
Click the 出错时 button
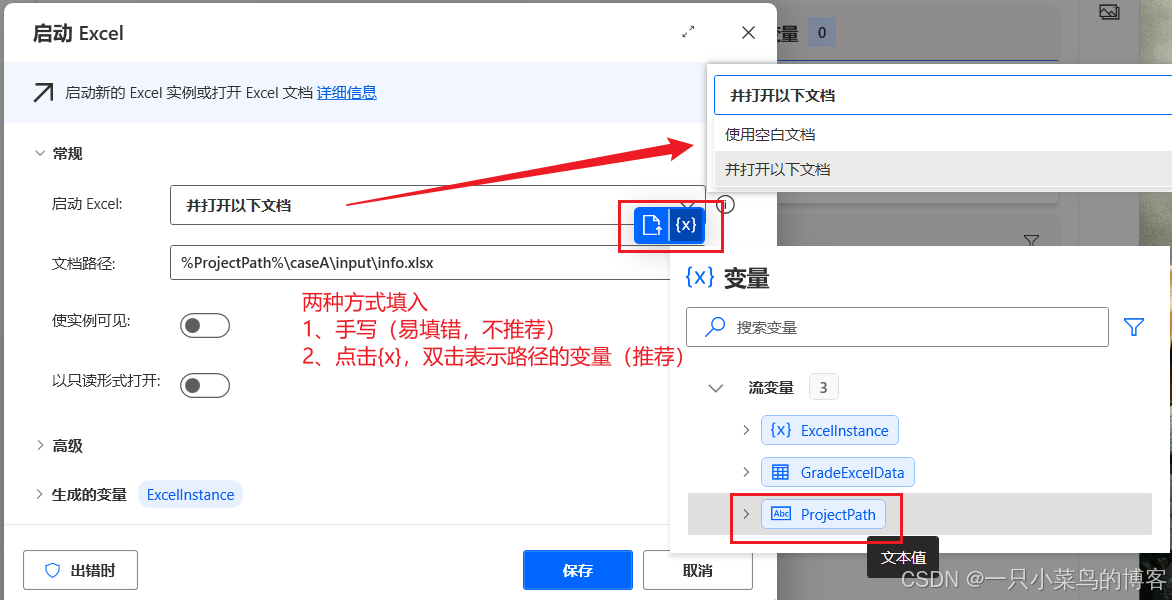click(x=81, y=571)
